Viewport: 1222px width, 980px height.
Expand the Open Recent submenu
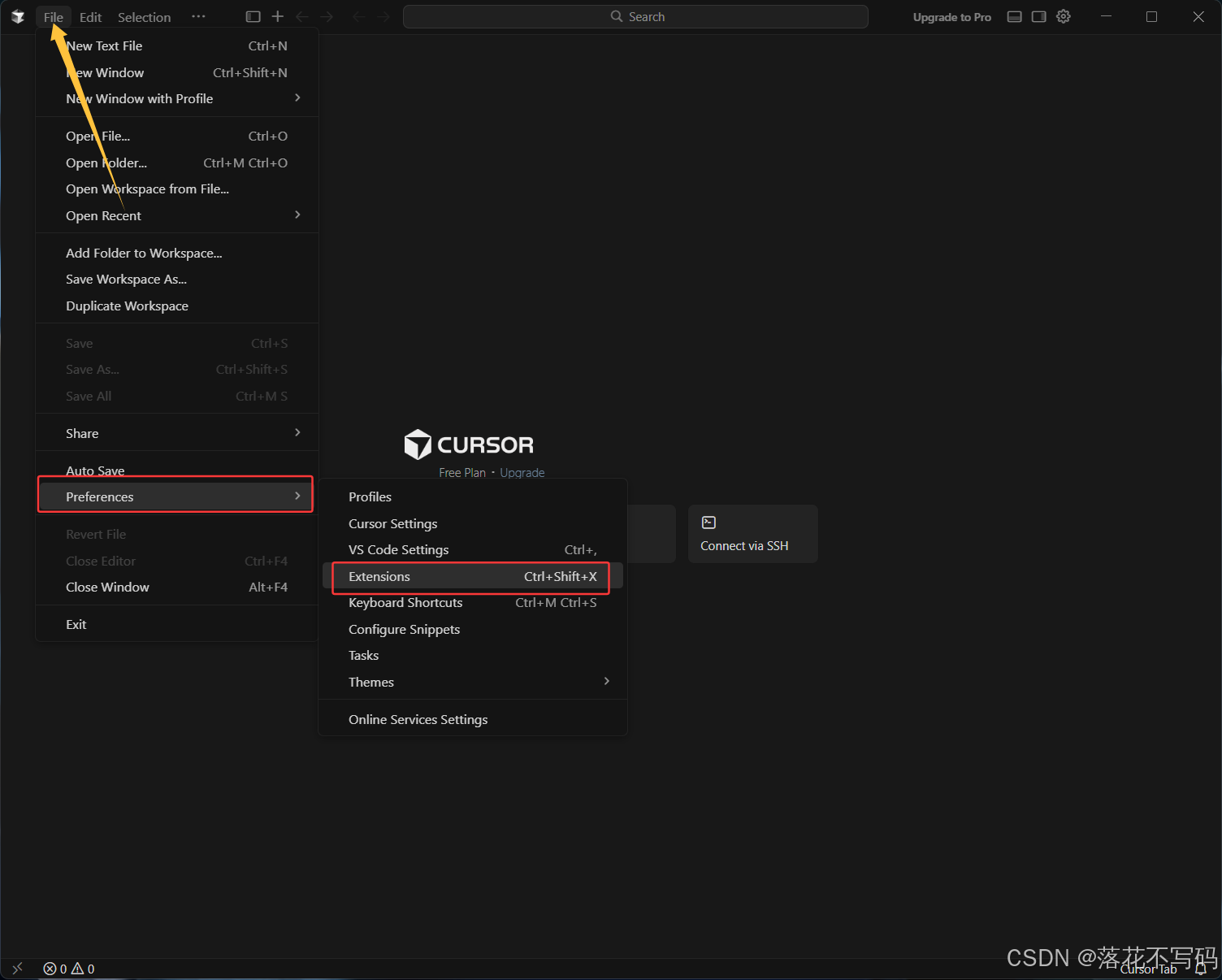pyautogui.click(x=177, y=215)
